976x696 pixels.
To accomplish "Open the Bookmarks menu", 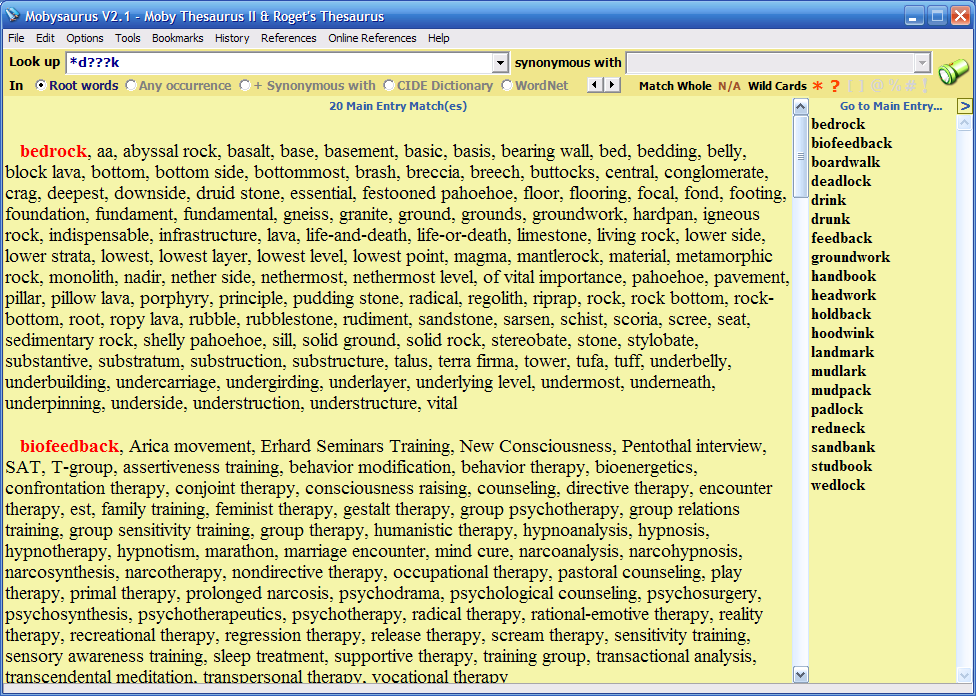I will (177, 38).
